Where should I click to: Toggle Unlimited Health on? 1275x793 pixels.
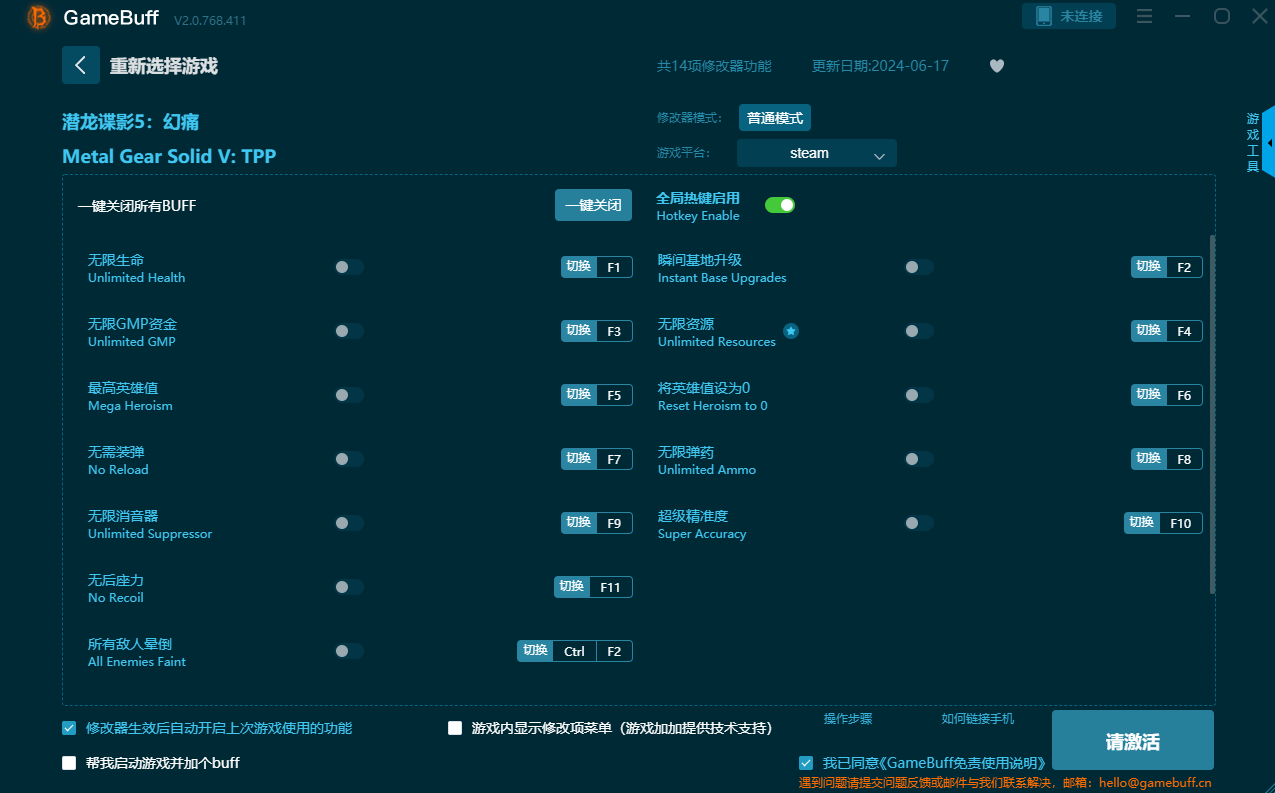[349, 267]
